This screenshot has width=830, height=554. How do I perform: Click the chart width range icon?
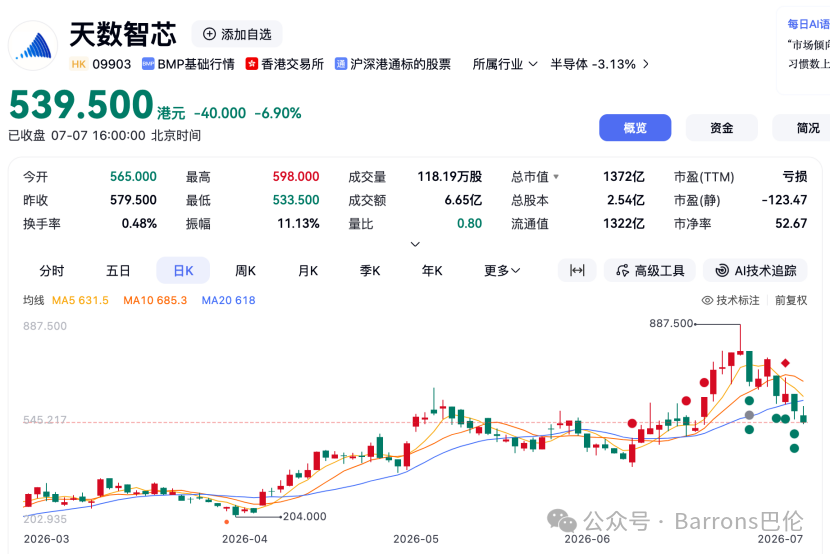coord(577,271)
